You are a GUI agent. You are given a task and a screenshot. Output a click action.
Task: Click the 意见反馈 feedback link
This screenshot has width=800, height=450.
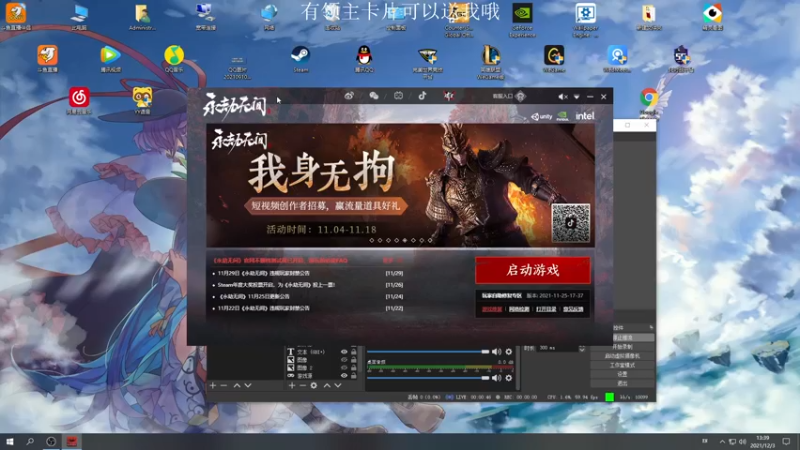coord(573,309)
